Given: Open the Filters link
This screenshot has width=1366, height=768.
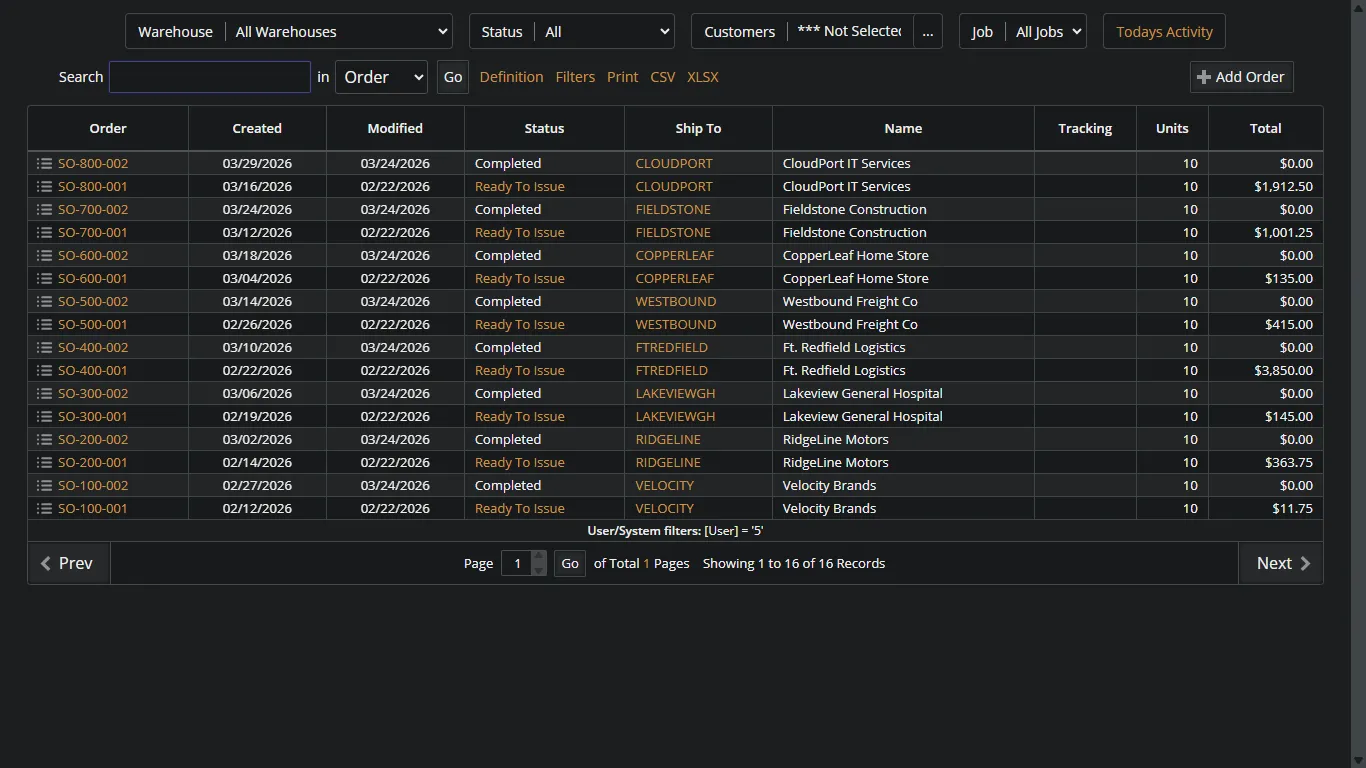Looking at the screenshot, I should [x=575, y=77].
